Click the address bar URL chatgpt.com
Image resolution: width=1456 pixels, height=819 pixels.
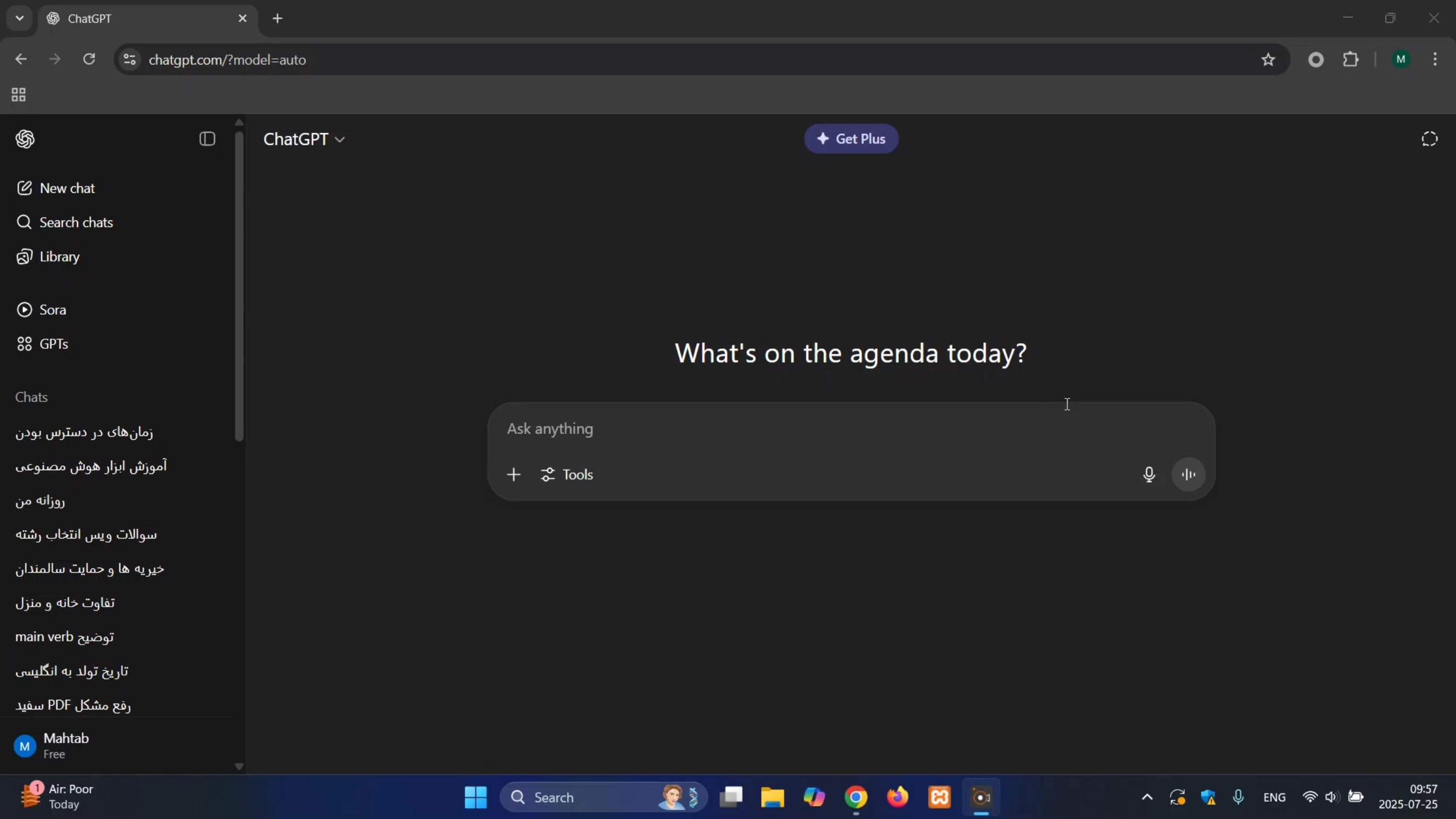pyautogui.click(x=227, y=60)
